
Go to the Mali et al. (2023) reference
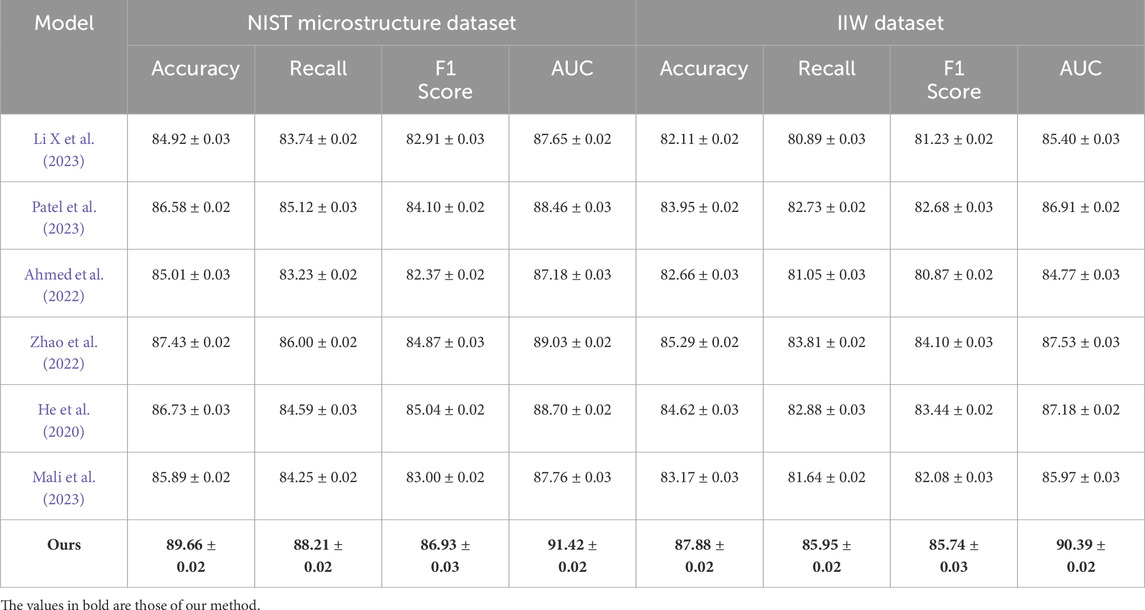tap(63, 486)
